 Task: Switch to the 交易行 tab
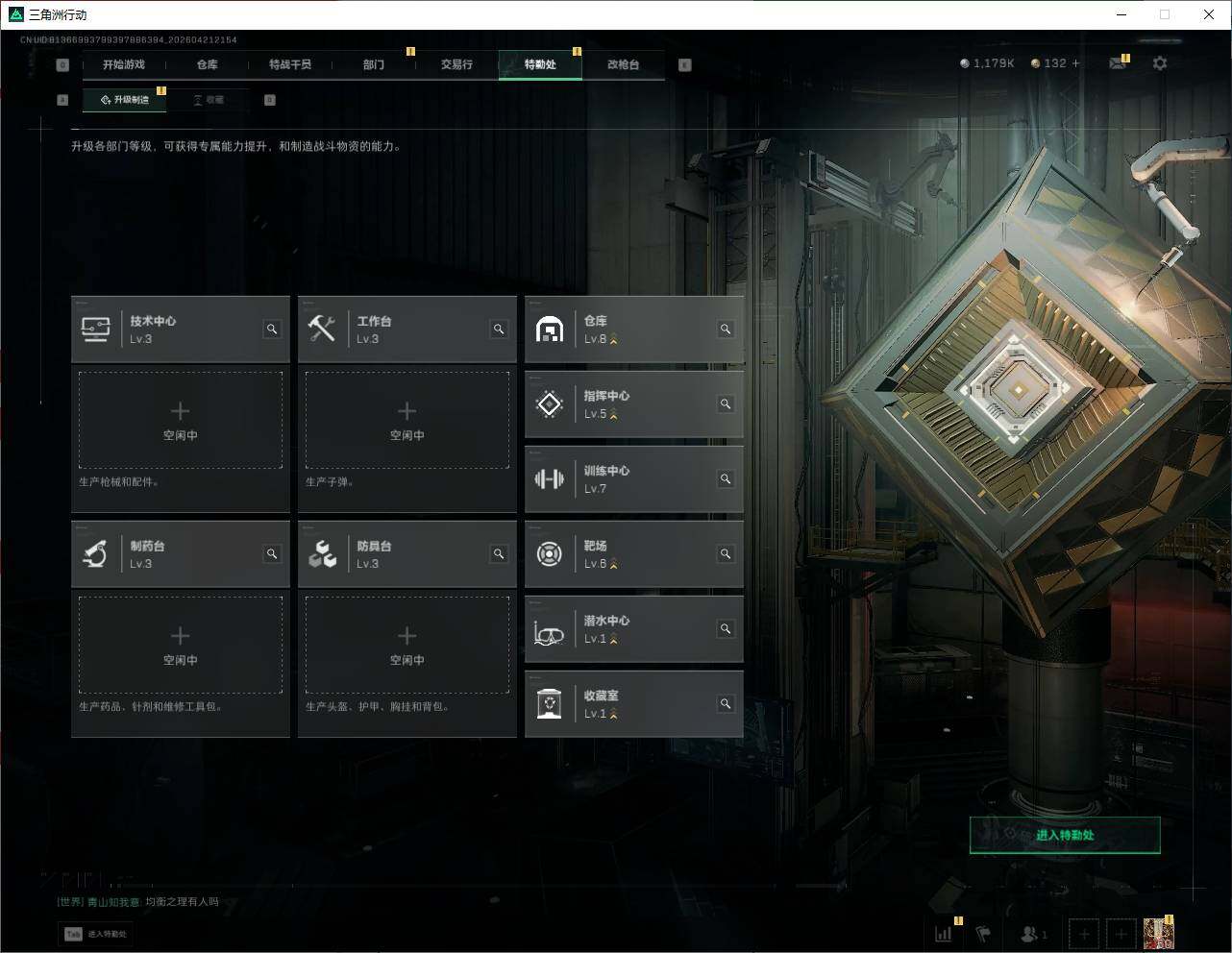click(x=456, y=64)
